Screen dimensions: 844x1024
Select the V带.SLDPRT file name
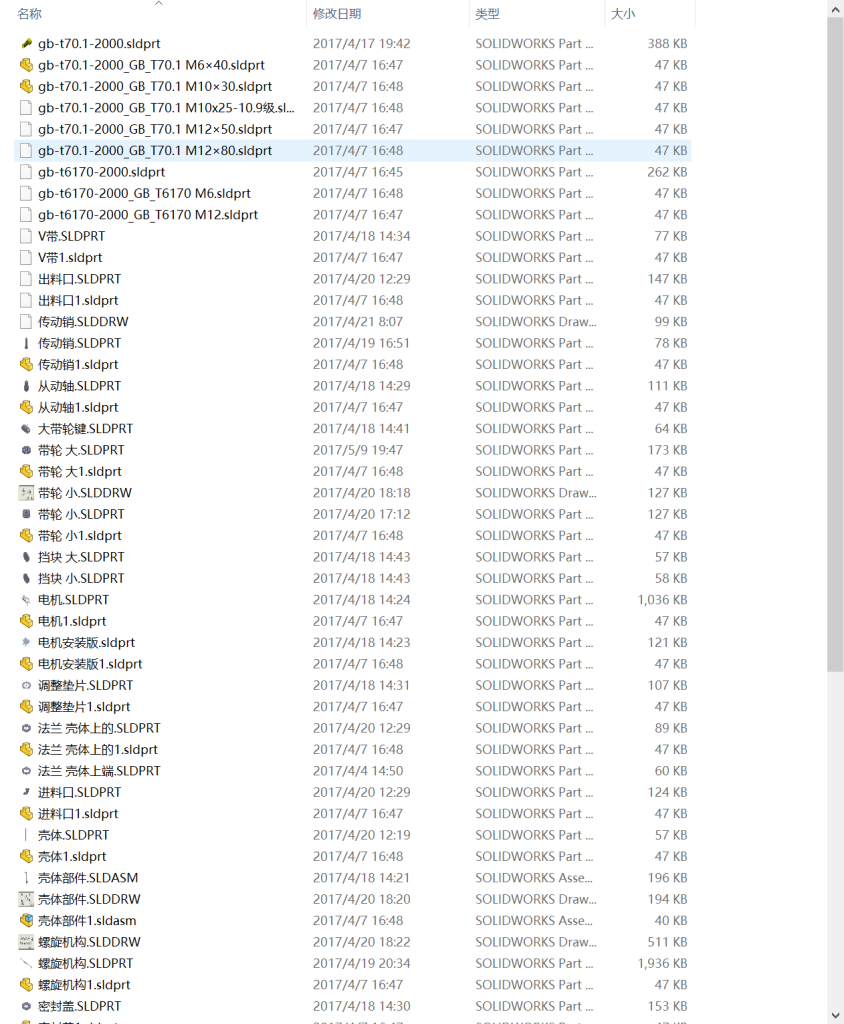pyautogui.click(x=71, y=236)
